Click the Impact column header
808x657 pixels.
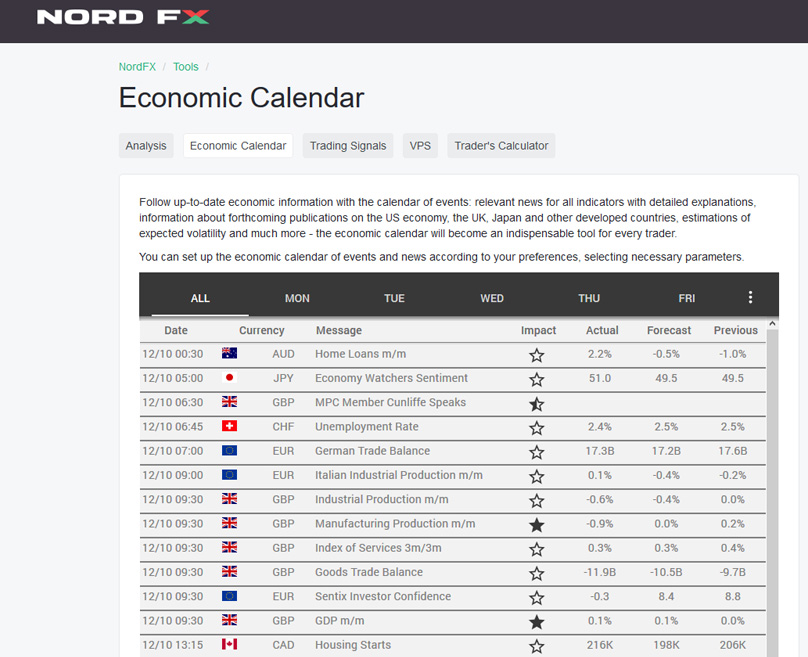pyautogui.click(x=538, y=330)
